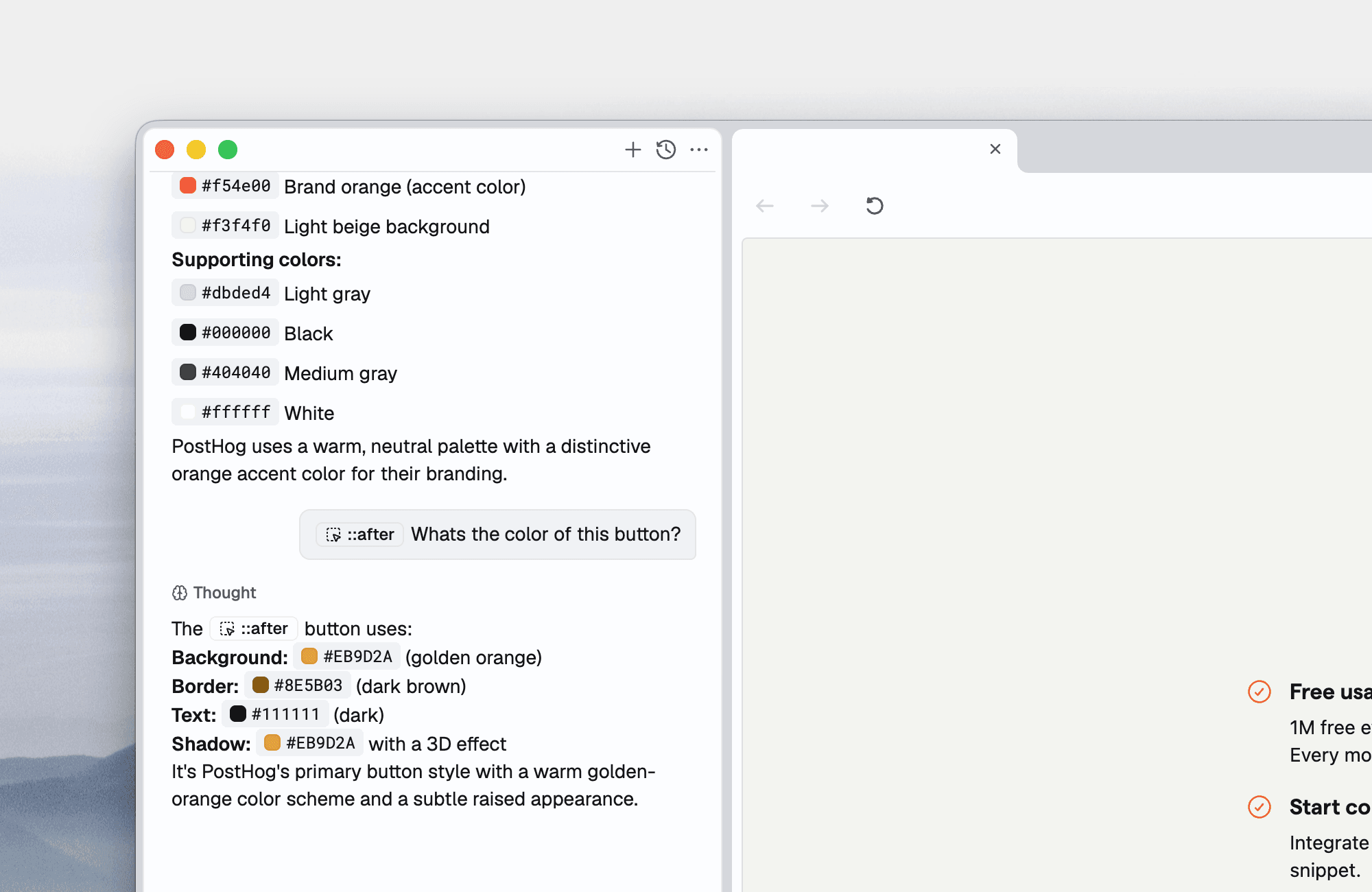
Task: Click the #000000 Black swatch
Action: pos(187,331)
